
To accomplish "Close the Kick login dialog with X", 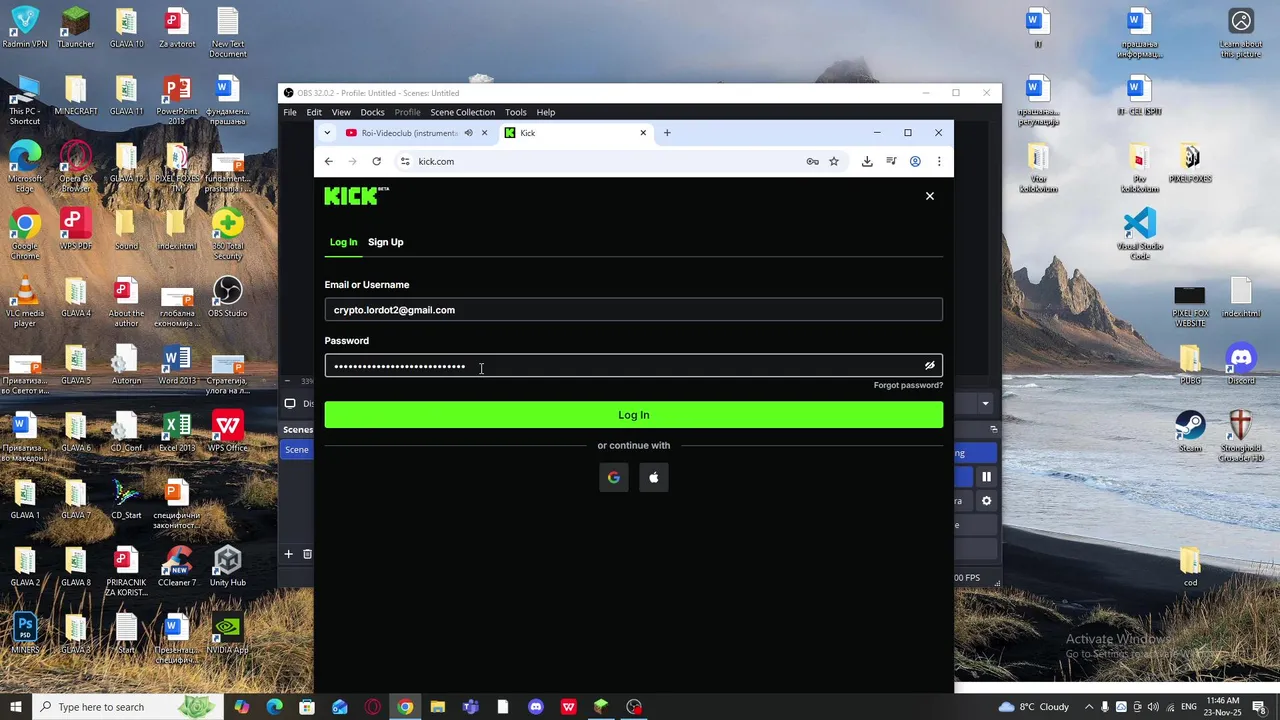I will (930, 196).
